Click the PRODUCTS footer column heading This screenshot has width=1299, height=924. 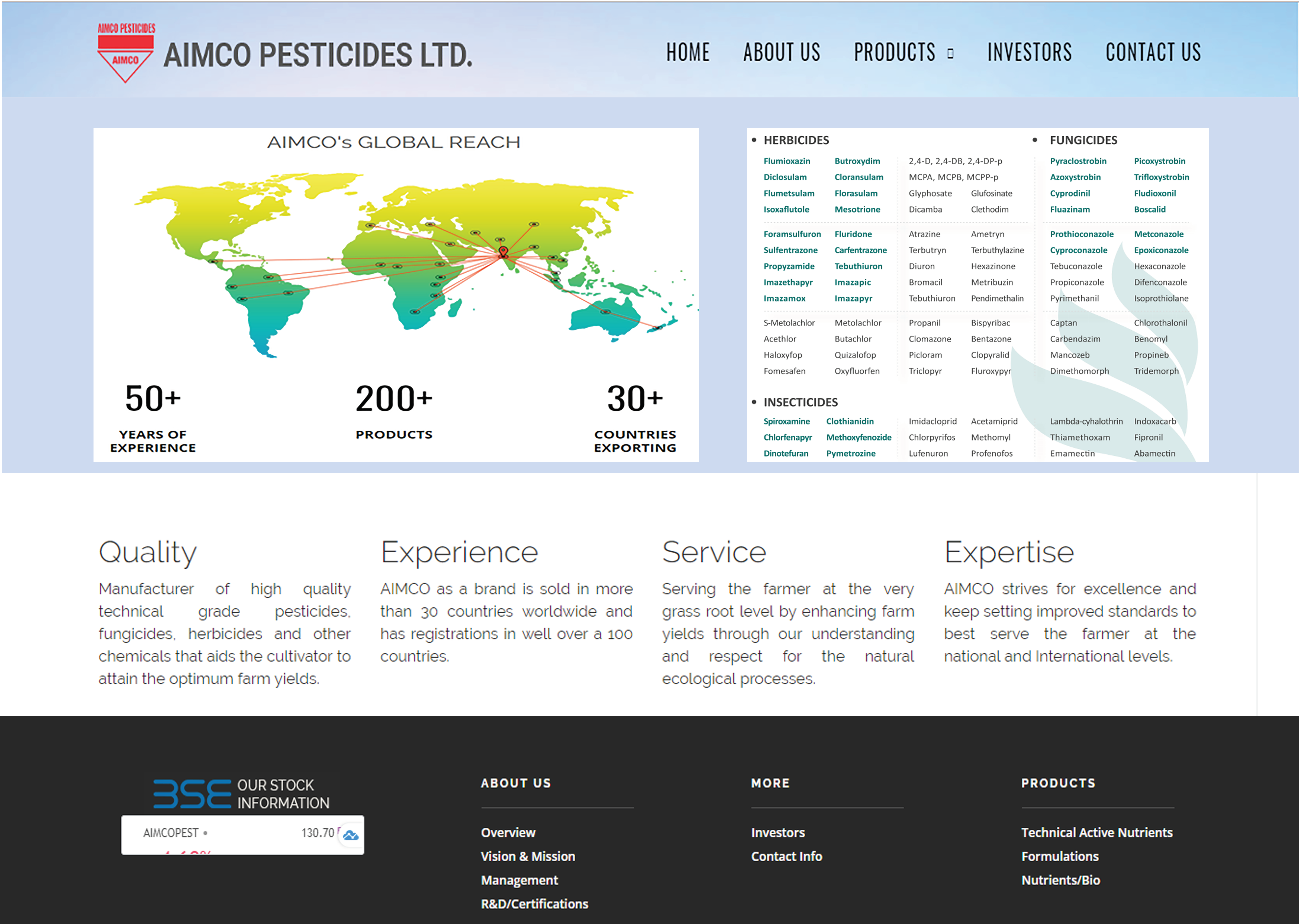coord(1058,783)
